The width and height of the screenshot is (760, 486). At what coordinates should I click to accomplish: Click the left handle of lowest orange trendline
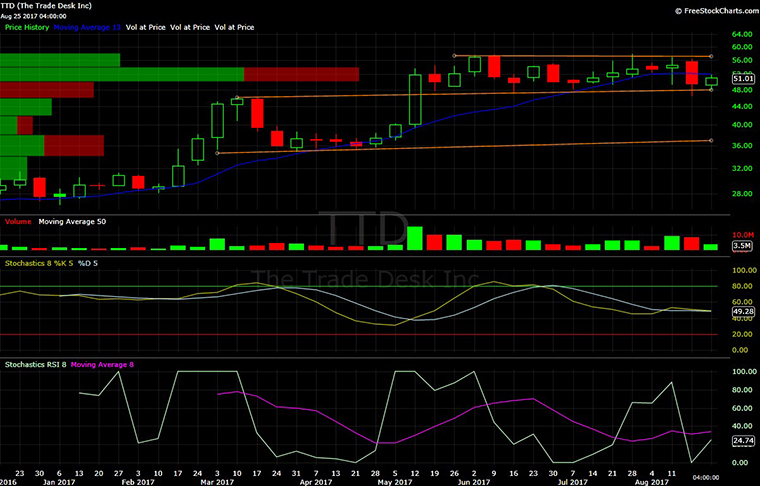tap(217, 153)
